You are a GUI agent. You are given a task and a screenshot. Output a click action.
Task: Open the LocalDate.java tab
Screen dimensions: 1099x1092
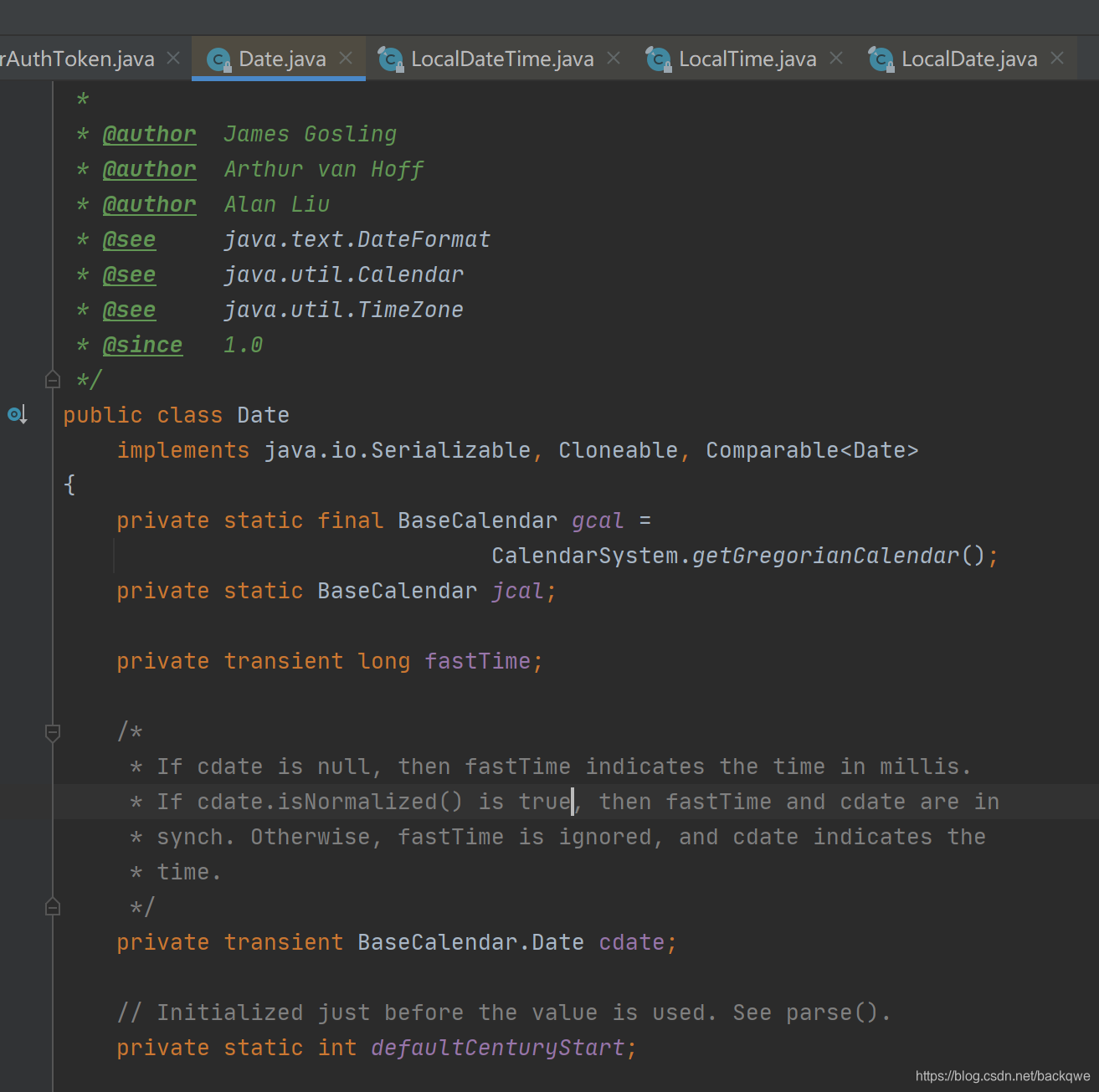coord(969,59)
